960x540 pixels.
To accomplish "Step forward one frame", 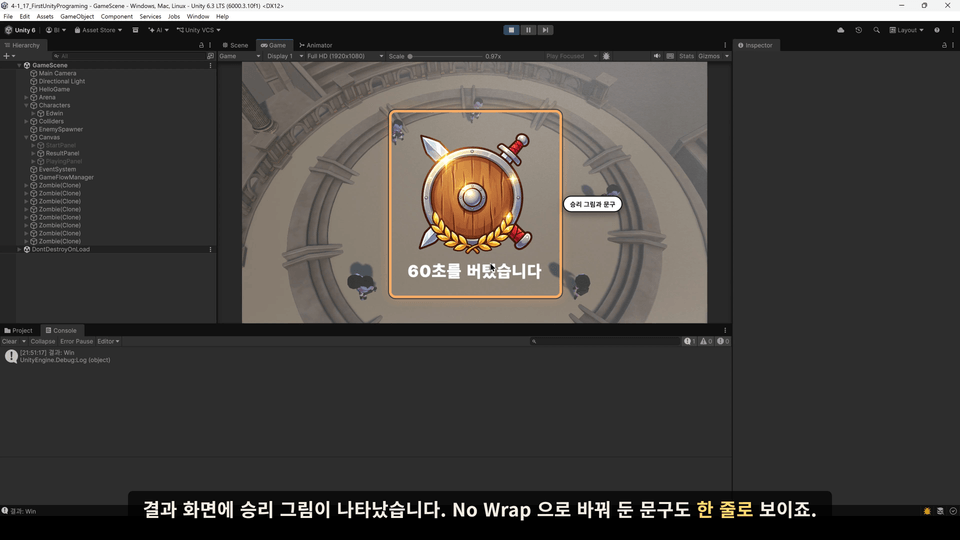I will pyautogui.click(x=546, y=30).
